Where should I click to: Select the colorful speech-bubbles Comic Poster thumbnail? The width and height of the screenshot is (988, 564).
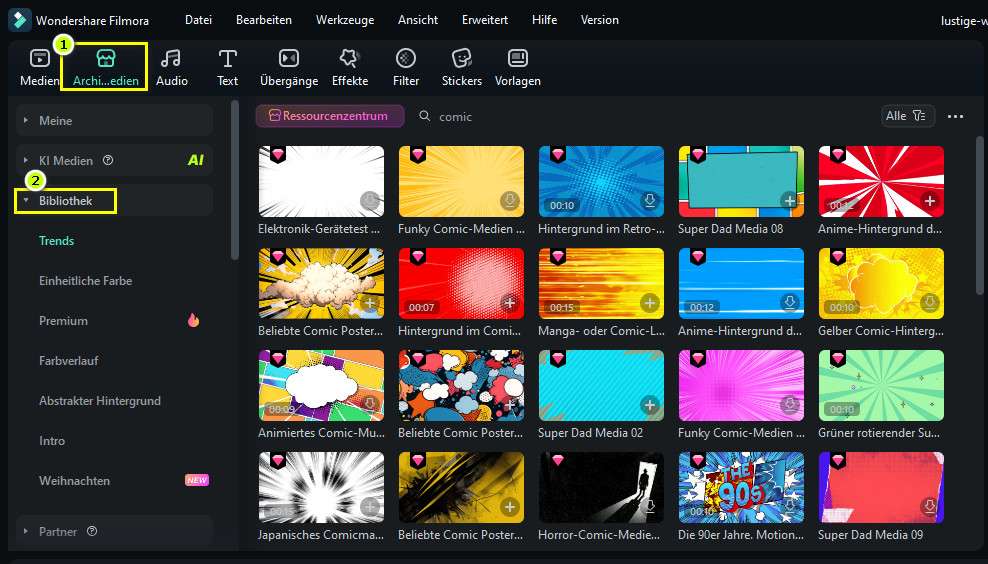[461, 386]
